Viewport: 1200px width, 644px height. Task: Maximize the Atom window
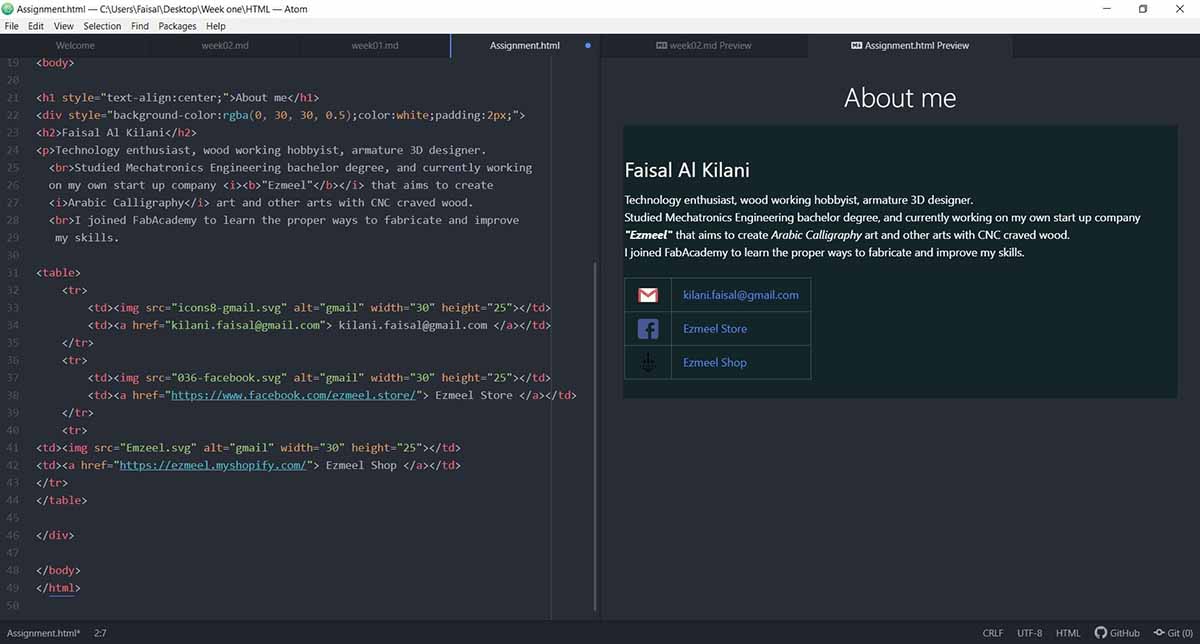pyautogui.click(x=1143, y=9)
